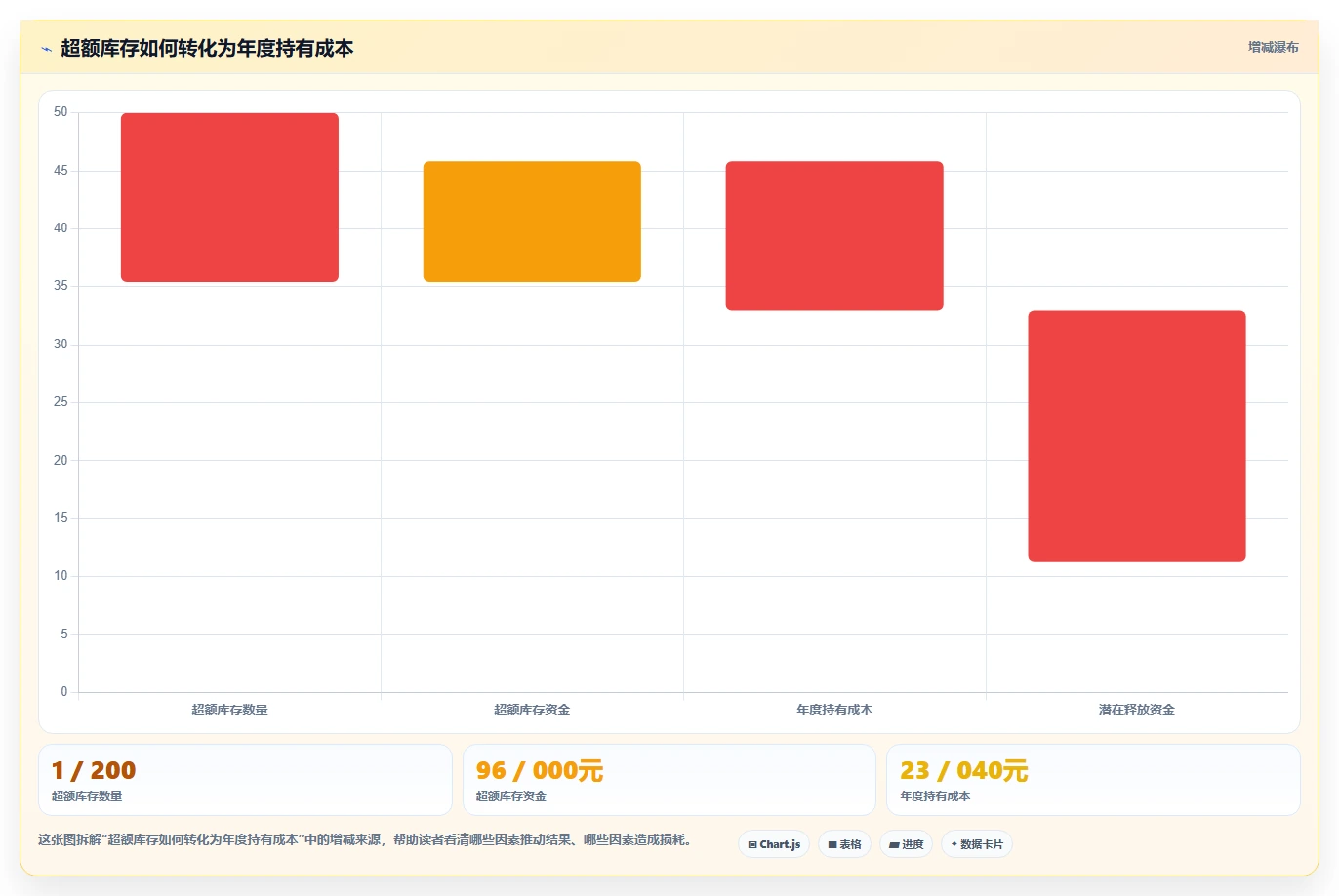Click the red 潜在释放资金 bar
The image size is (1339, 896).
1137,436
